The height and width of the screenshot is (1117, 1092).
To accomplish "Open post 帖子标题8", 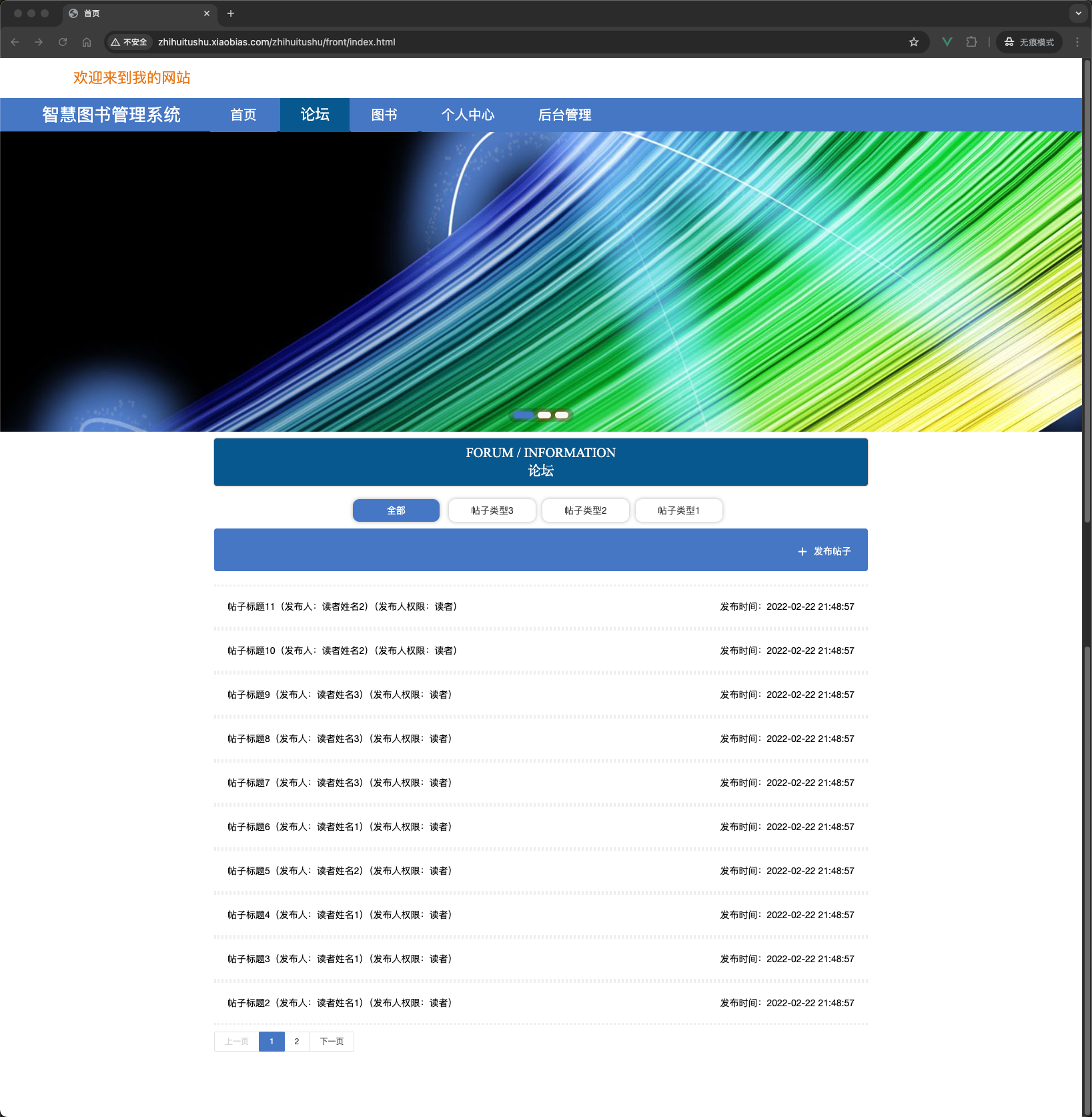I will pyautogui.click(x=541, y=739).
